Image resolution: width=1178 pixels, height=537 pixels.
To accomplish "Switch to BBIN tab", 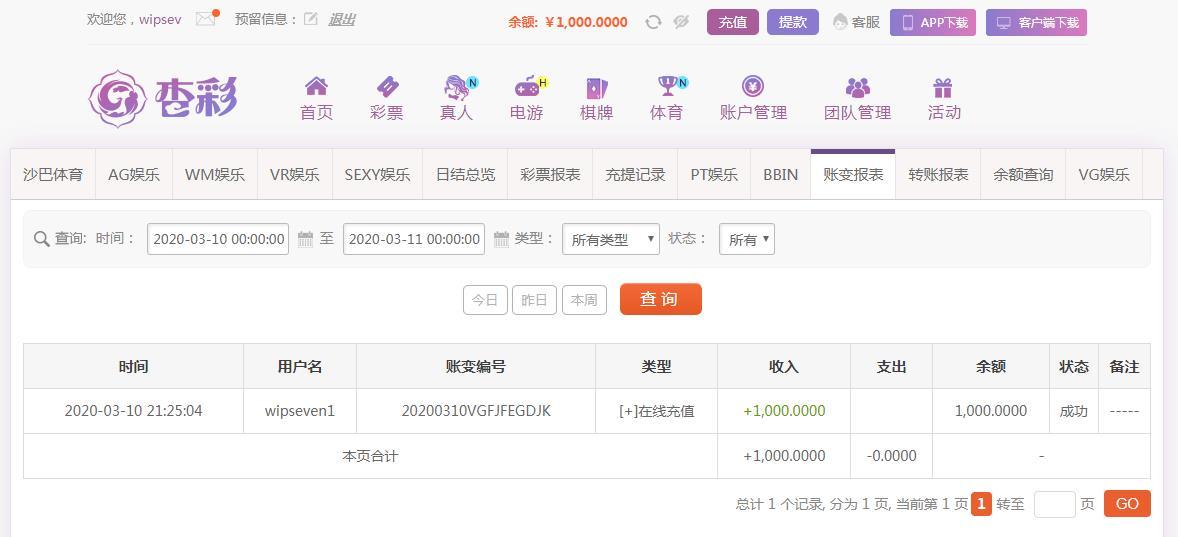I will point(781,175).
